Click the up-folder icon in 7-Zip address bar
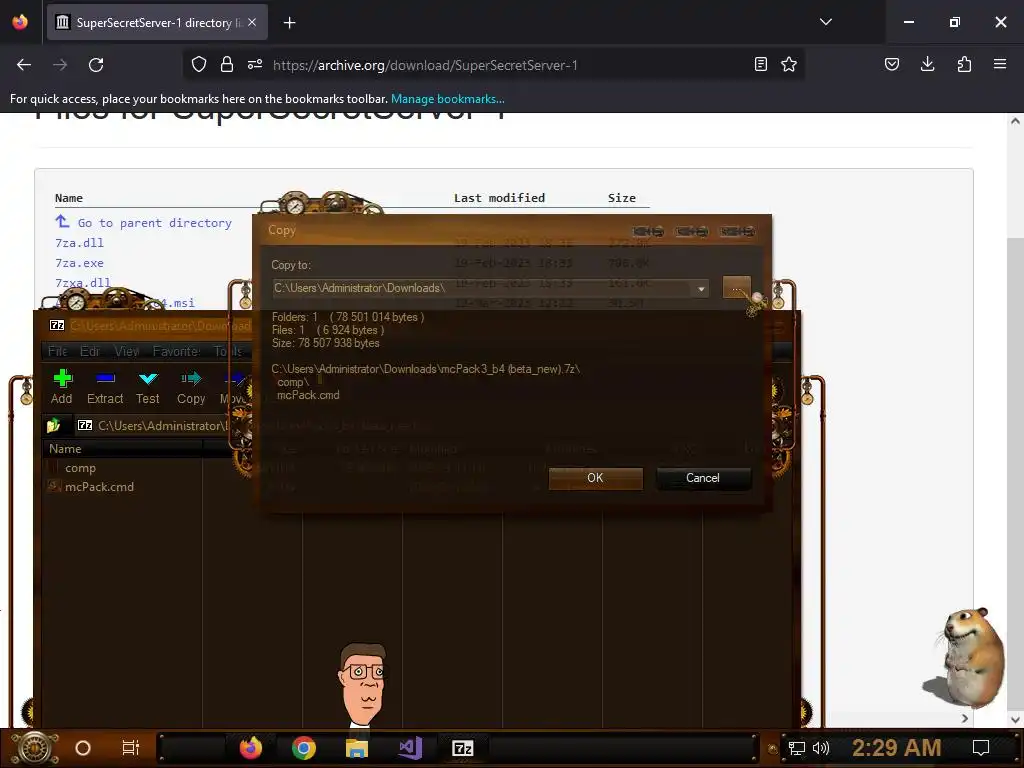1024x768 pixels. 54,426
